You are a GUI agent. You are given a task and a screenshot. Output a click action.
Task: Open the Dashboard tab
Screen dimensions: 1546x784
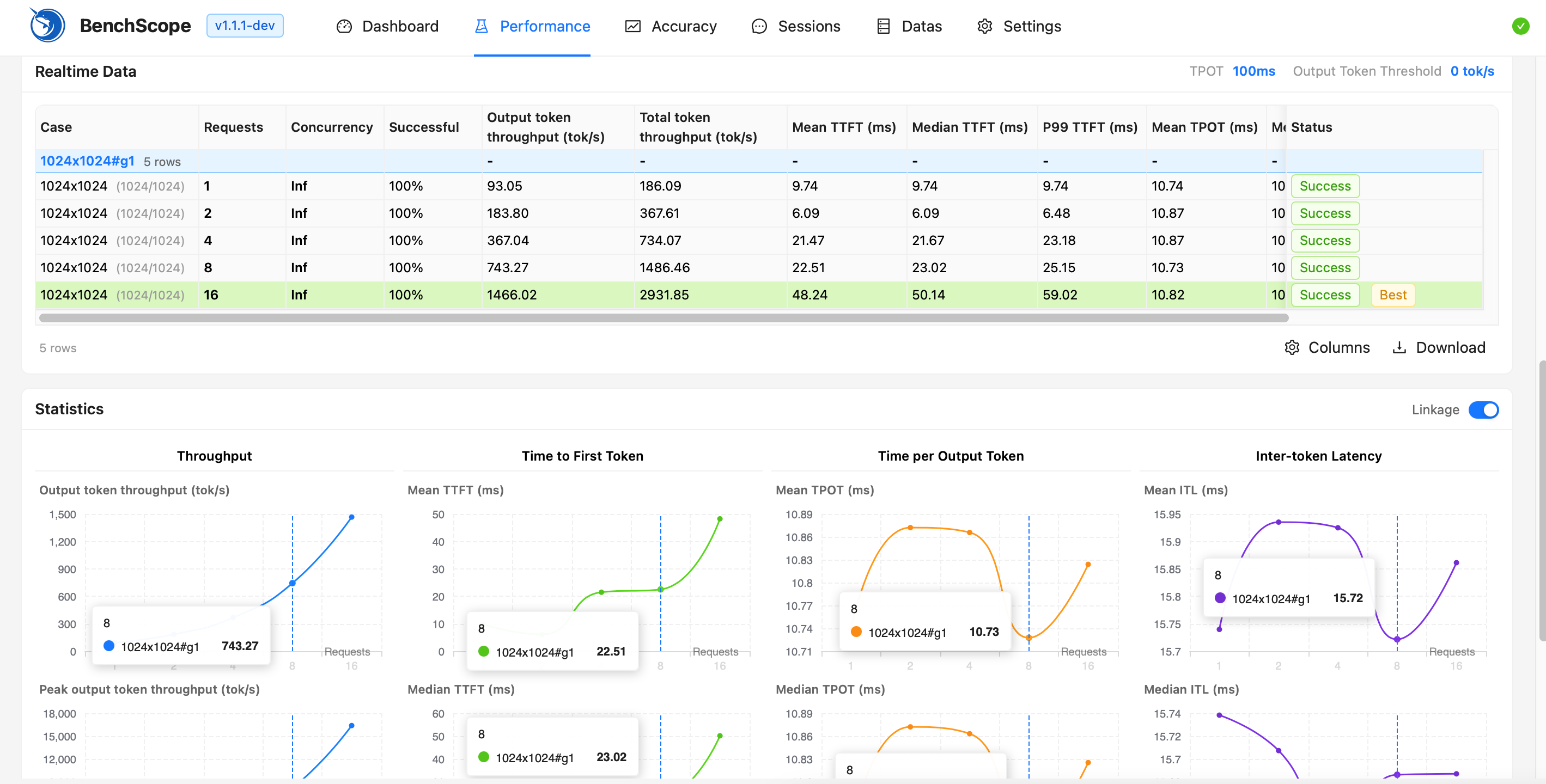click(388, 26)
